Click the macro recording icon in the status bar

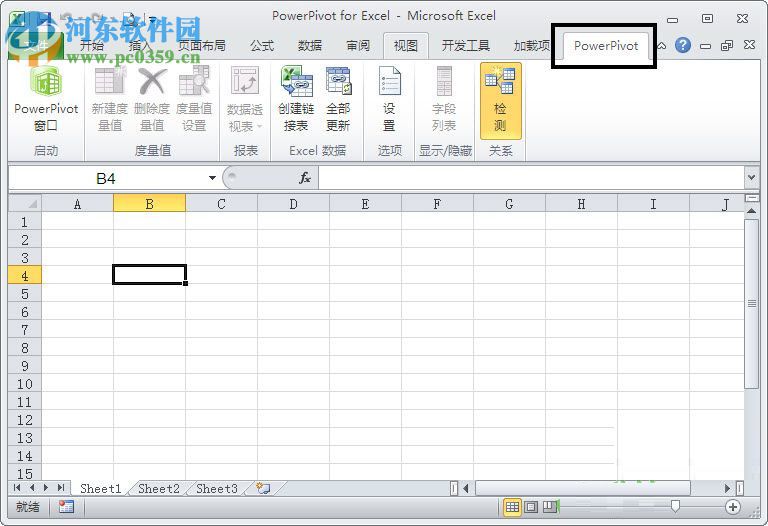(66, 506)
